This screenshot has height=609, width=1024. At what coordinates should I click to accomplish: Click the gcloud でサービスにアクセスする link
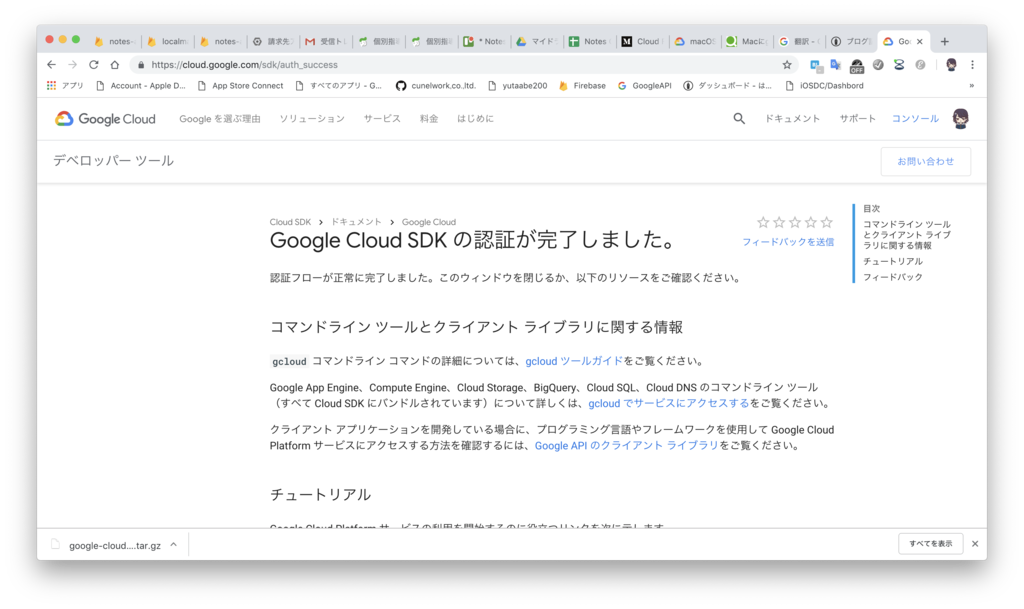tap(669, 403)
